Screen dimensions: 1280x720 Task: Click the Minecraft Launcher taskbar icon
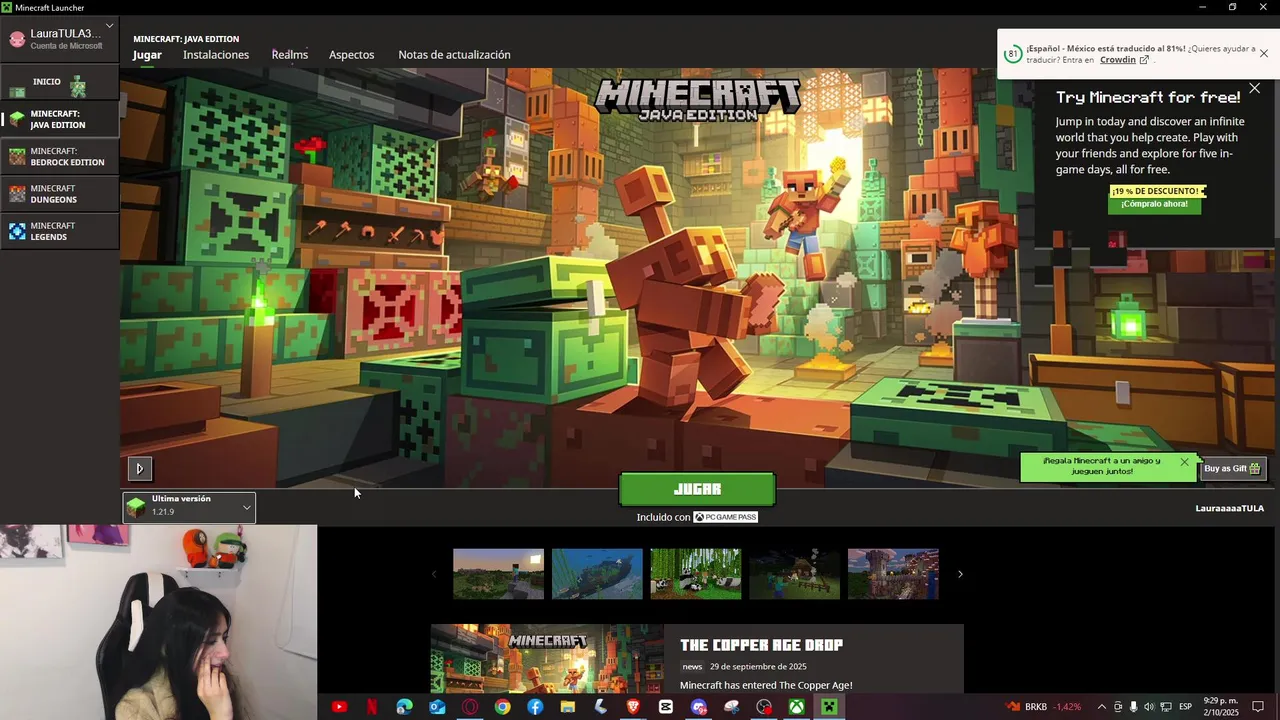click(x=829, y=707)
